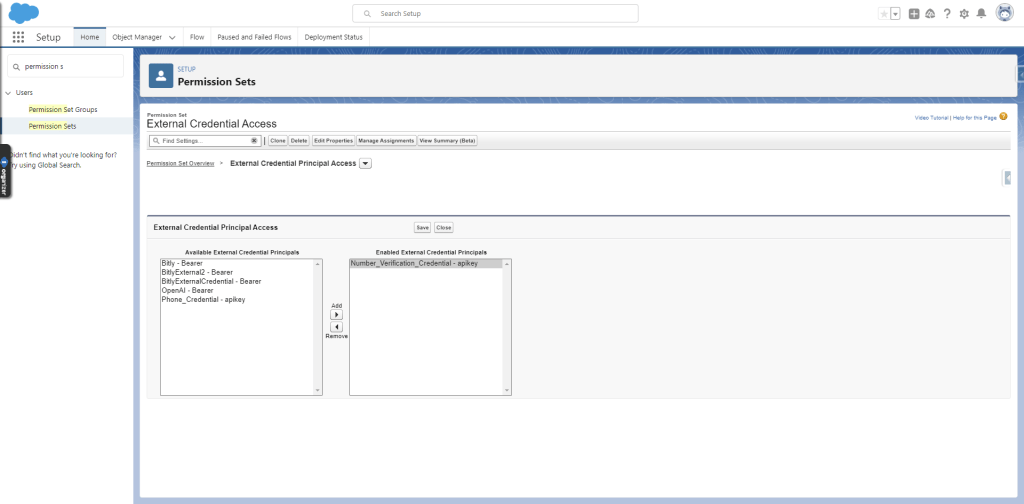Switch to the Home tab

pyautogui.click(x=89, y=37)
